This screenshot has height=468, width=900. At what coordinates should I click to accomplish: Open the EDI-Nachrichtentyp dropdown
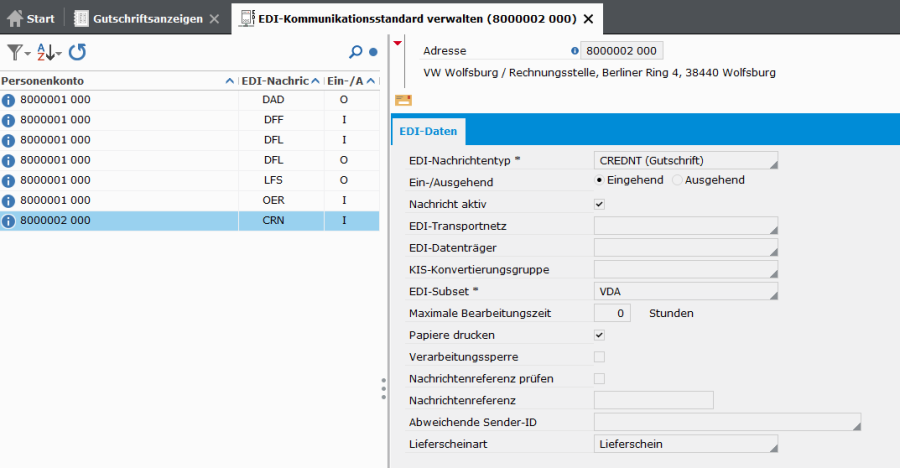click(685, 160)
